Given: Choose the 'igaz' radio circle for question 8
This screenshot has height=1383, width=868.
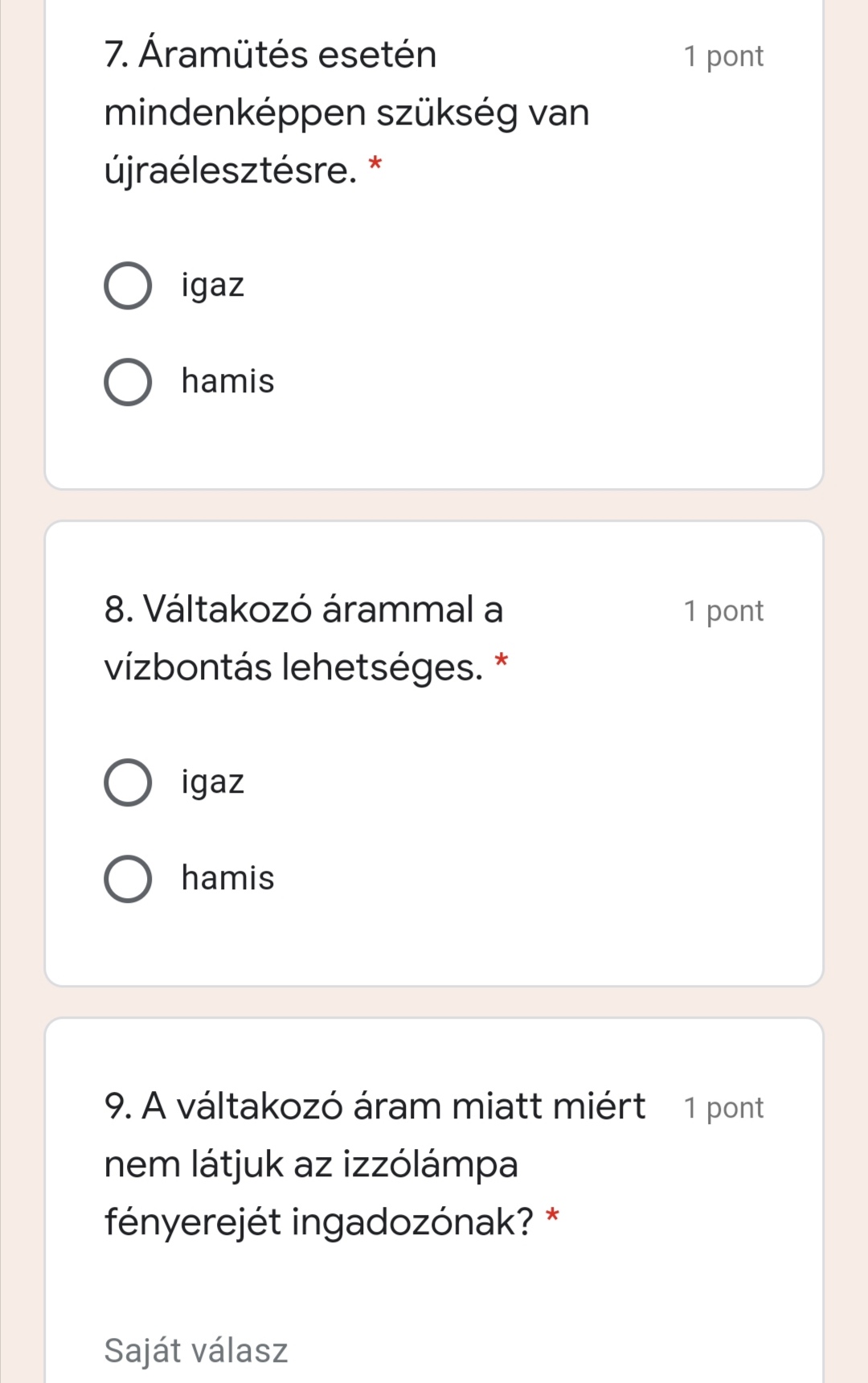Looking at the screenshot, I should (128, 782).
